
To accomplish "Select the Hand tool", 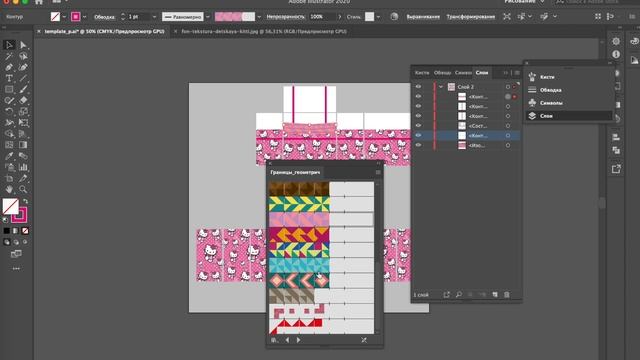I will [9, 189].
